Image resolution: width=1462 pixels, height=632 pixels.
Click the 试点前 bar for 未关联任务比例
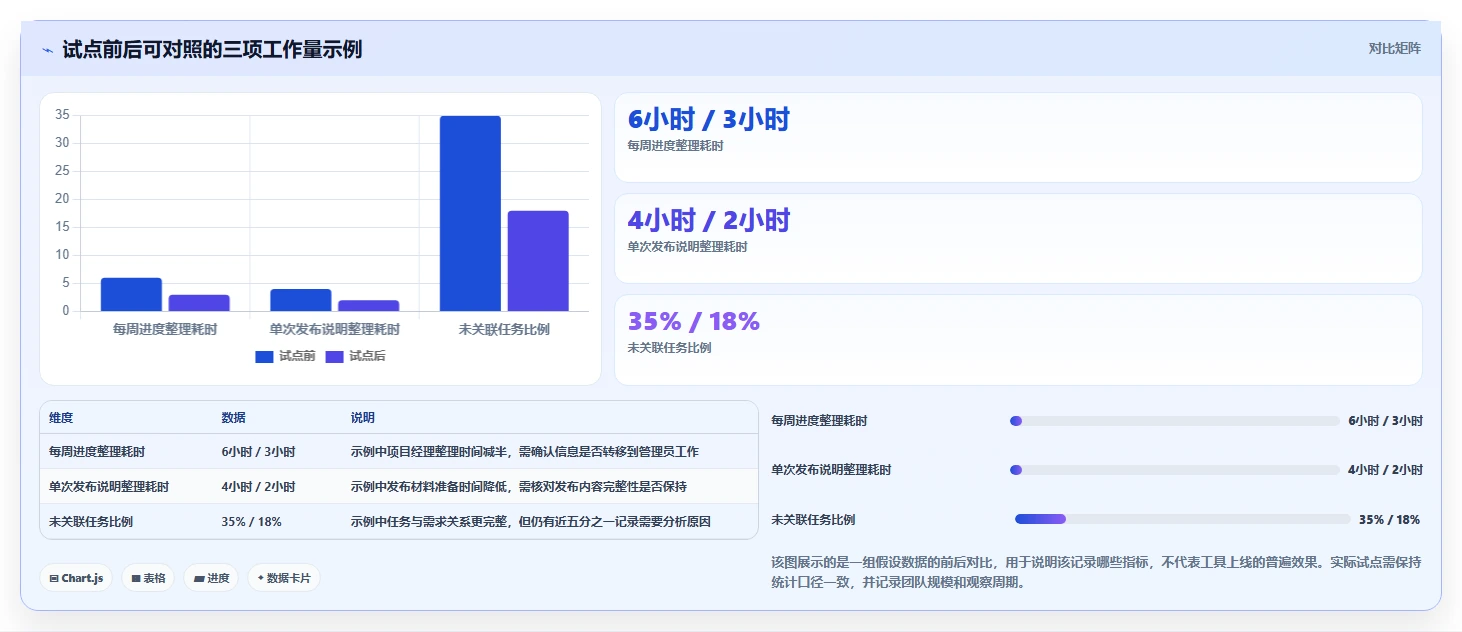(470, 213)
